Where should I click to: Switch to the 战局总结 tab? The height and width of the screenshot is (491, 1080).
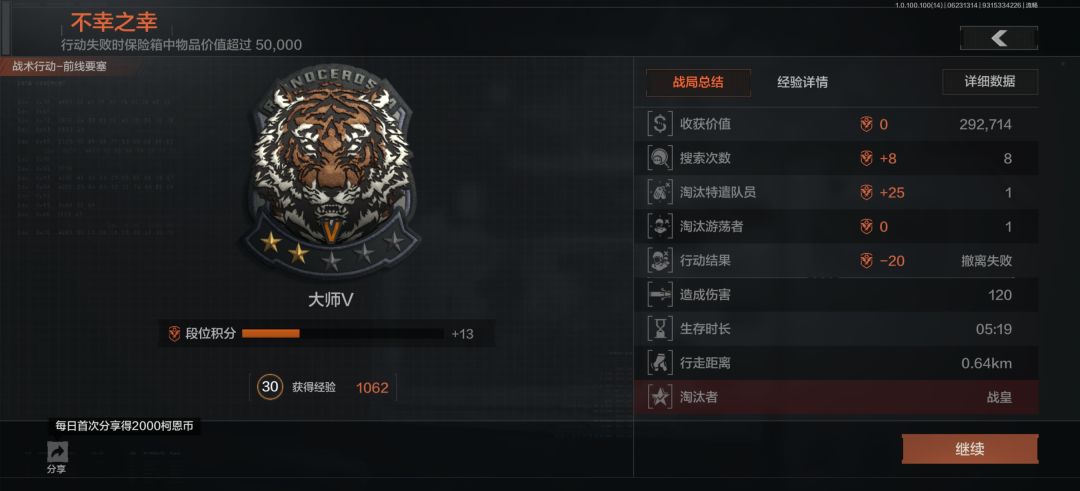coord(698,82)
